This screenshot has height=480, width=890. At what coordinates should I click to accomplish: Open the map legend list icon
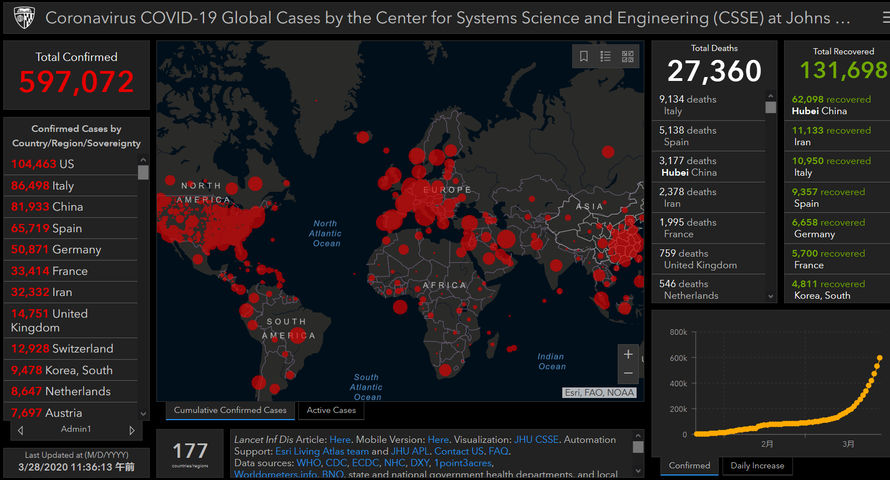[x=605, y=56]
